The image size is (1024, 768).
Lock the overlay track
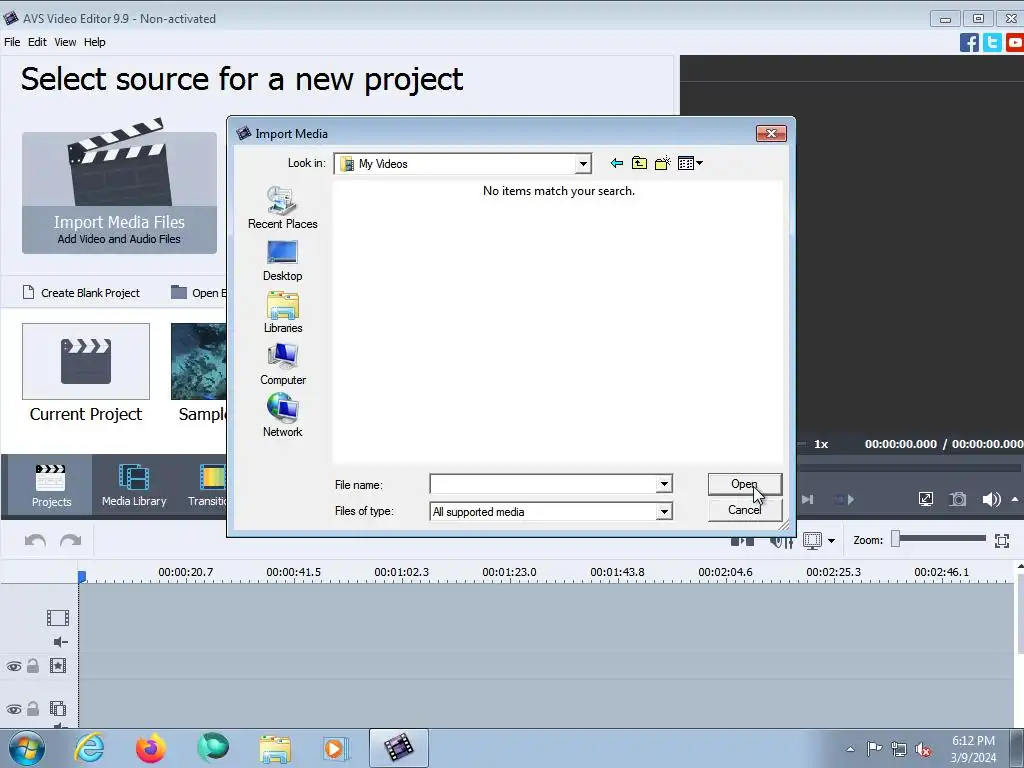point(33,709)
